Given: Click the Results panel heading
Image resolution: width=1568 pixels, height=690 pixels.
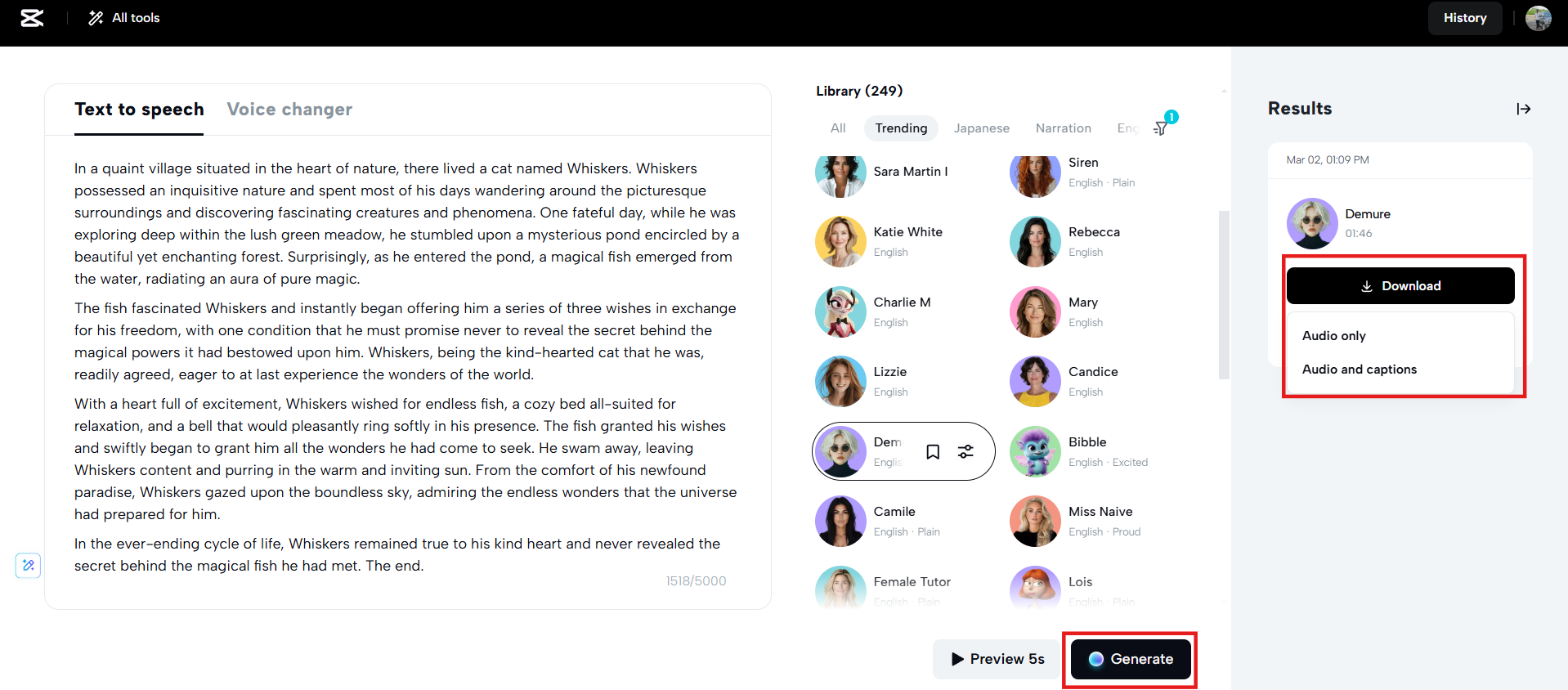Looking at the screenshot, I should tap(1300, 109).
